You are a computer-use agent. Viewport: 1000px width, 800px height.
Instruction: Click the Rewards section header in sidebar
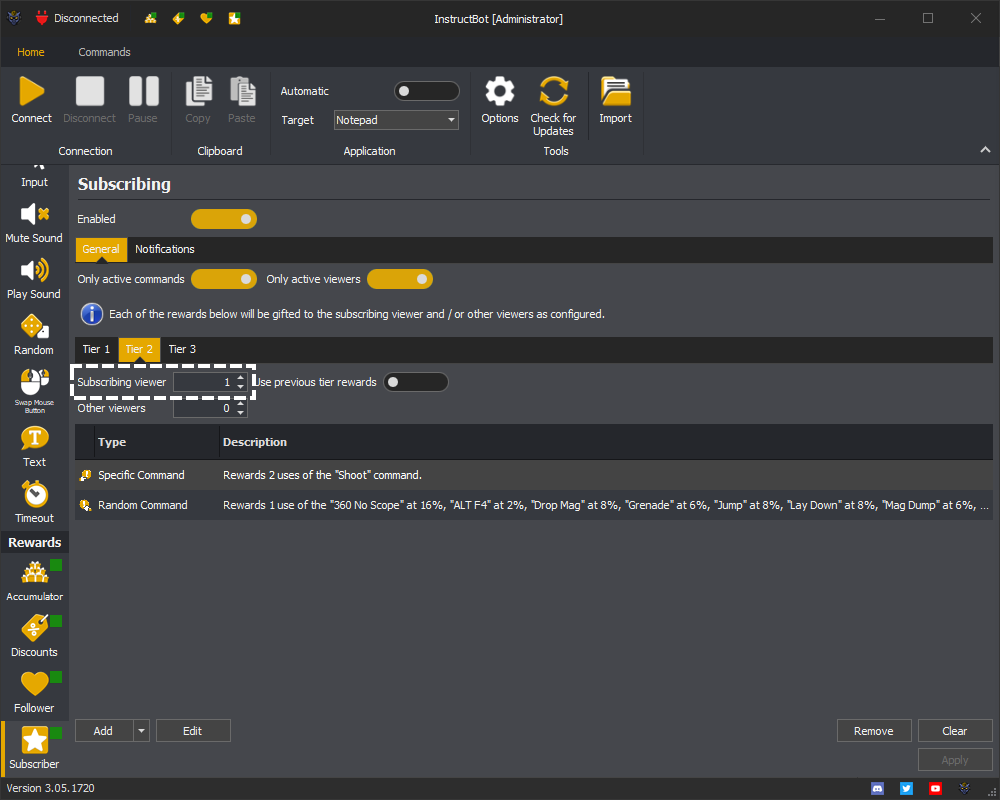[x=34, y=542]
